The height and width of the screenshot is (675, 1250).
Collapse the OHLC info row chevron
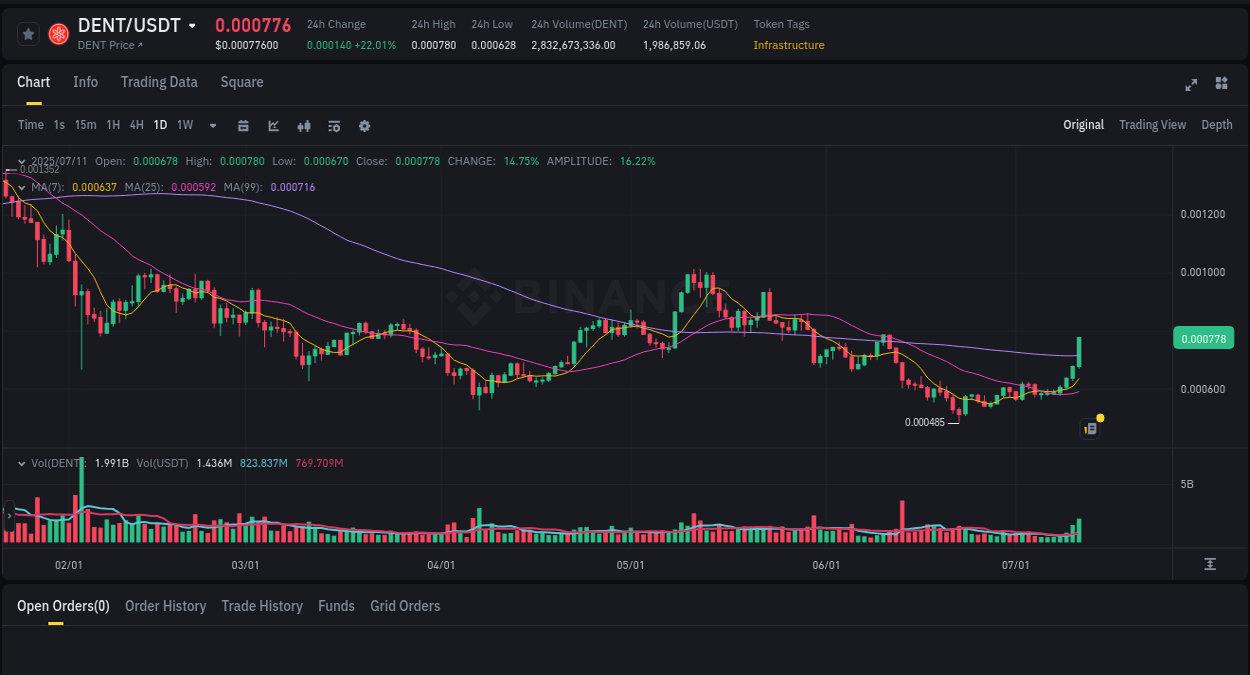click(x=20, y=160)
